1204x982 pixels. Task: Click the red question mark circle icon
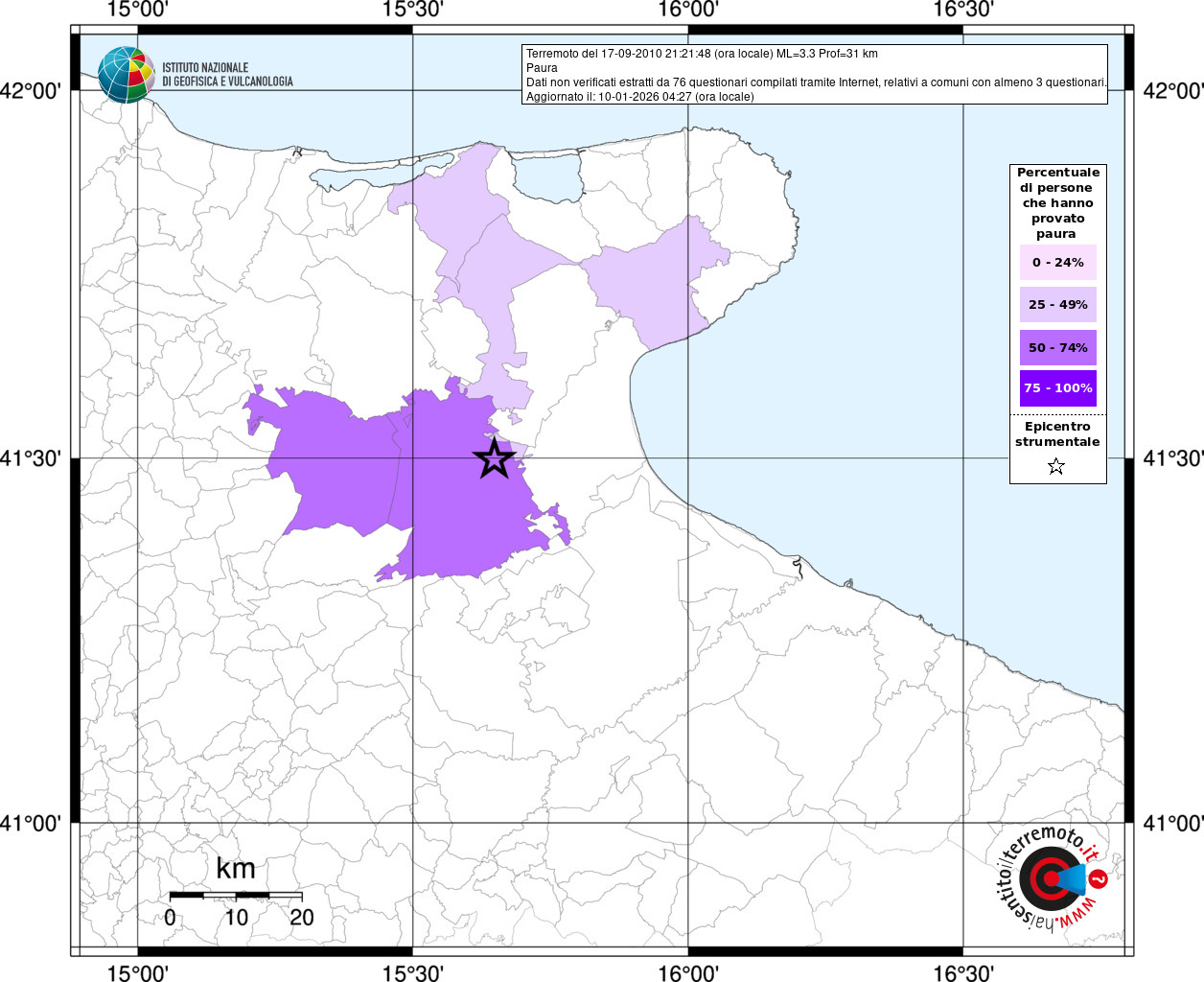tap(1099, 877)
